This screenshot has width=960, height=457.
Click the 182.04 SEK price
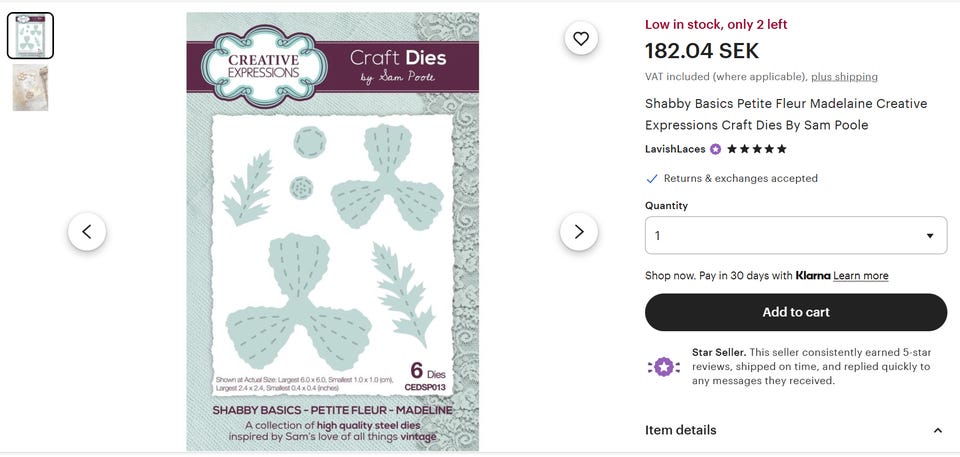[702, 51]
